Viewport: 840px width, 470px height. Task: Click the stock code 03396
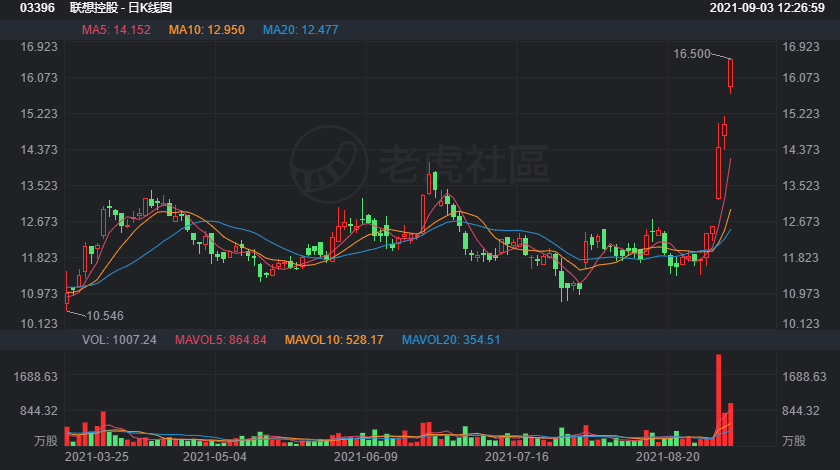pos(37,8)
